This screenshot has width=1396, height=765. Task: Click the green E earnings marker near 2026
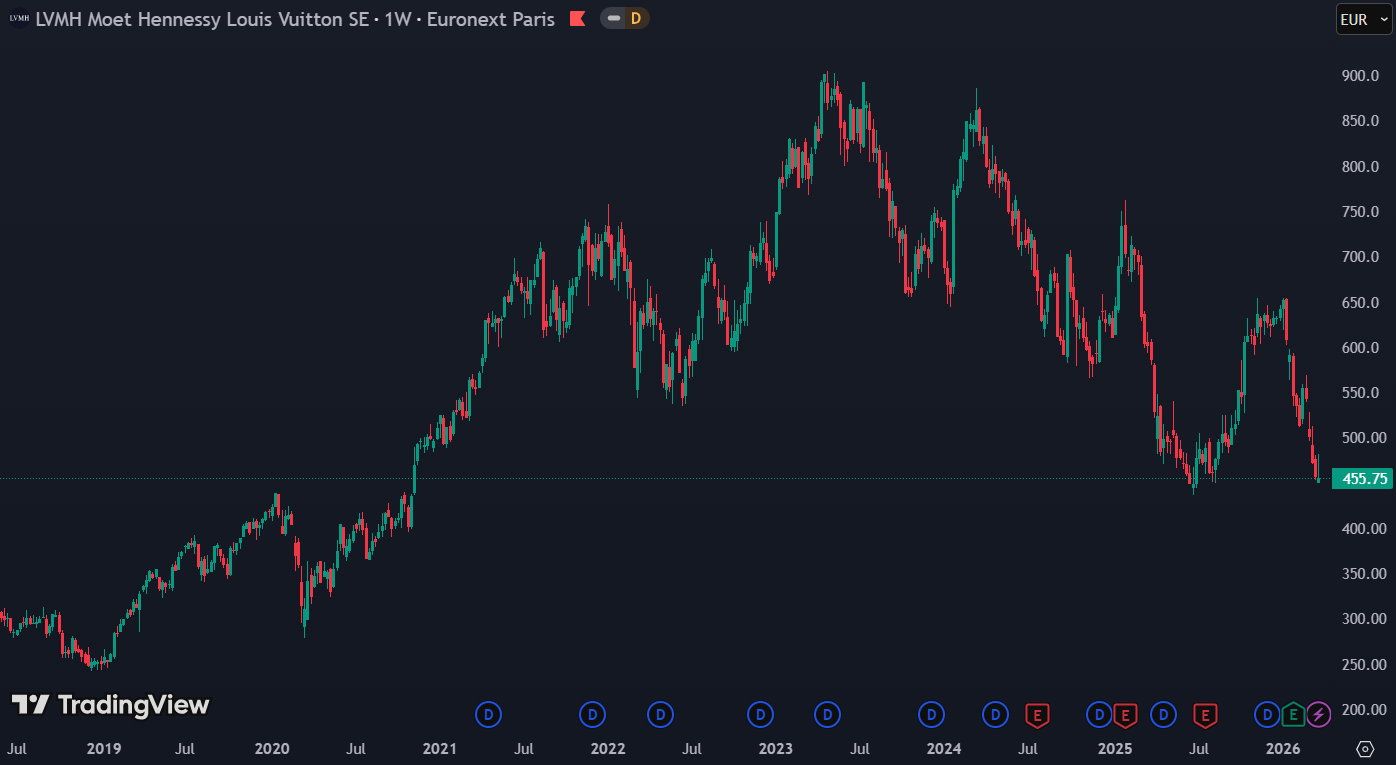point(1293,714)
